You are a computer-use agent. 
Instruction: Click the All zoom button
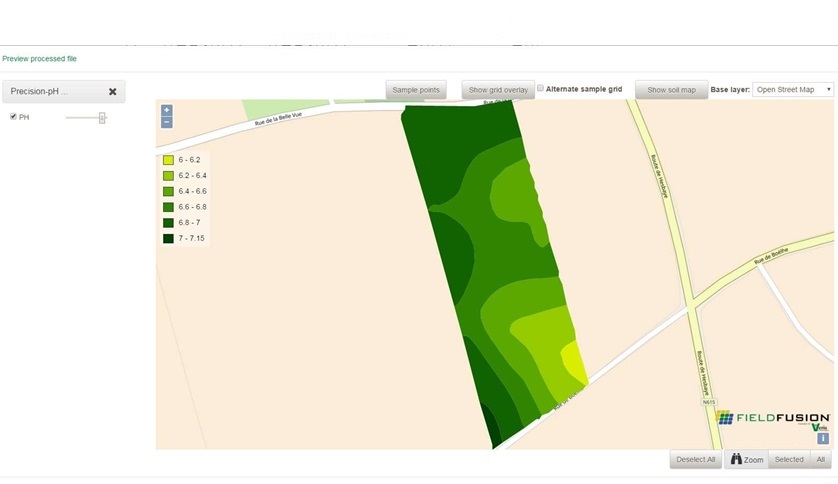[x=820, y=459]
